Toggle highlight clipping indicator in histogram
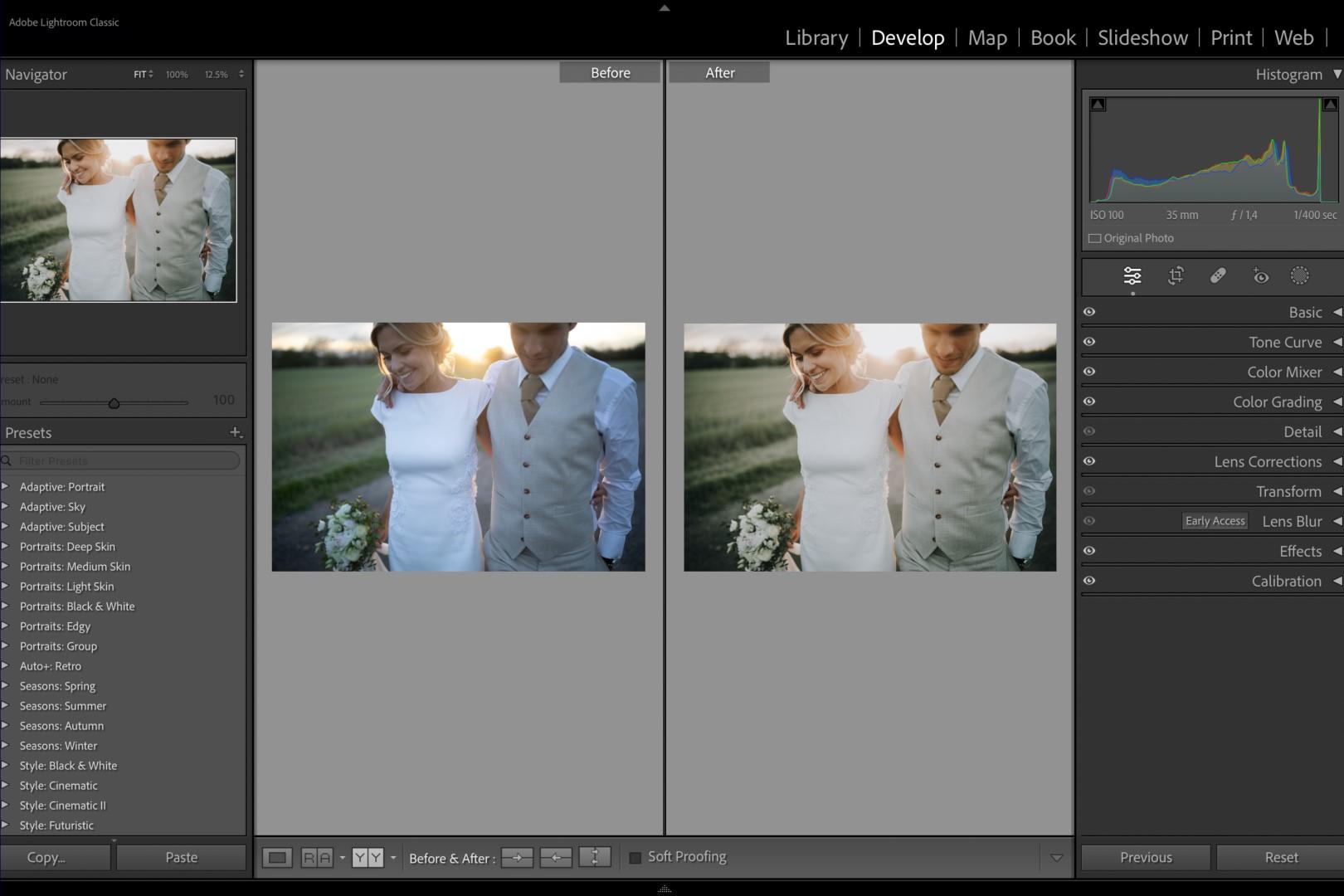Viewport: 1344px width, 896px height. click(x=1330, y=105)
